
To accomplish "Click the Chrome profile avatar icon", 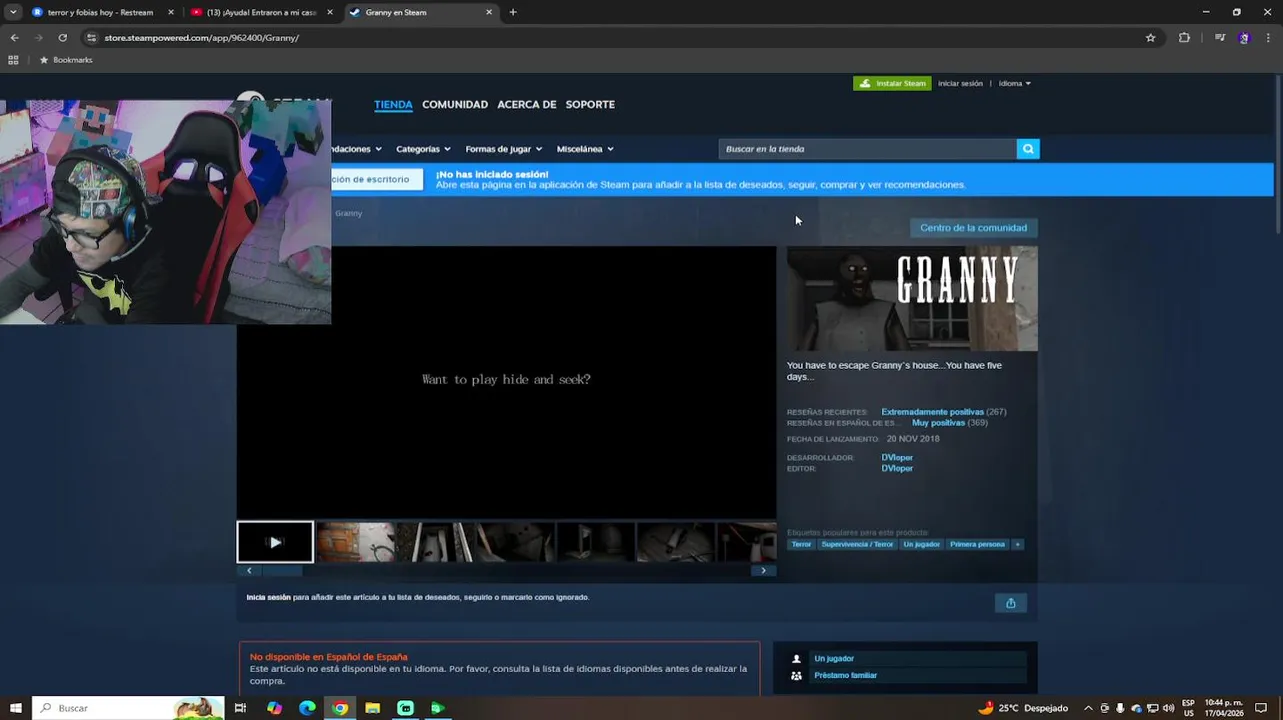I will (x=1244, y=38).
